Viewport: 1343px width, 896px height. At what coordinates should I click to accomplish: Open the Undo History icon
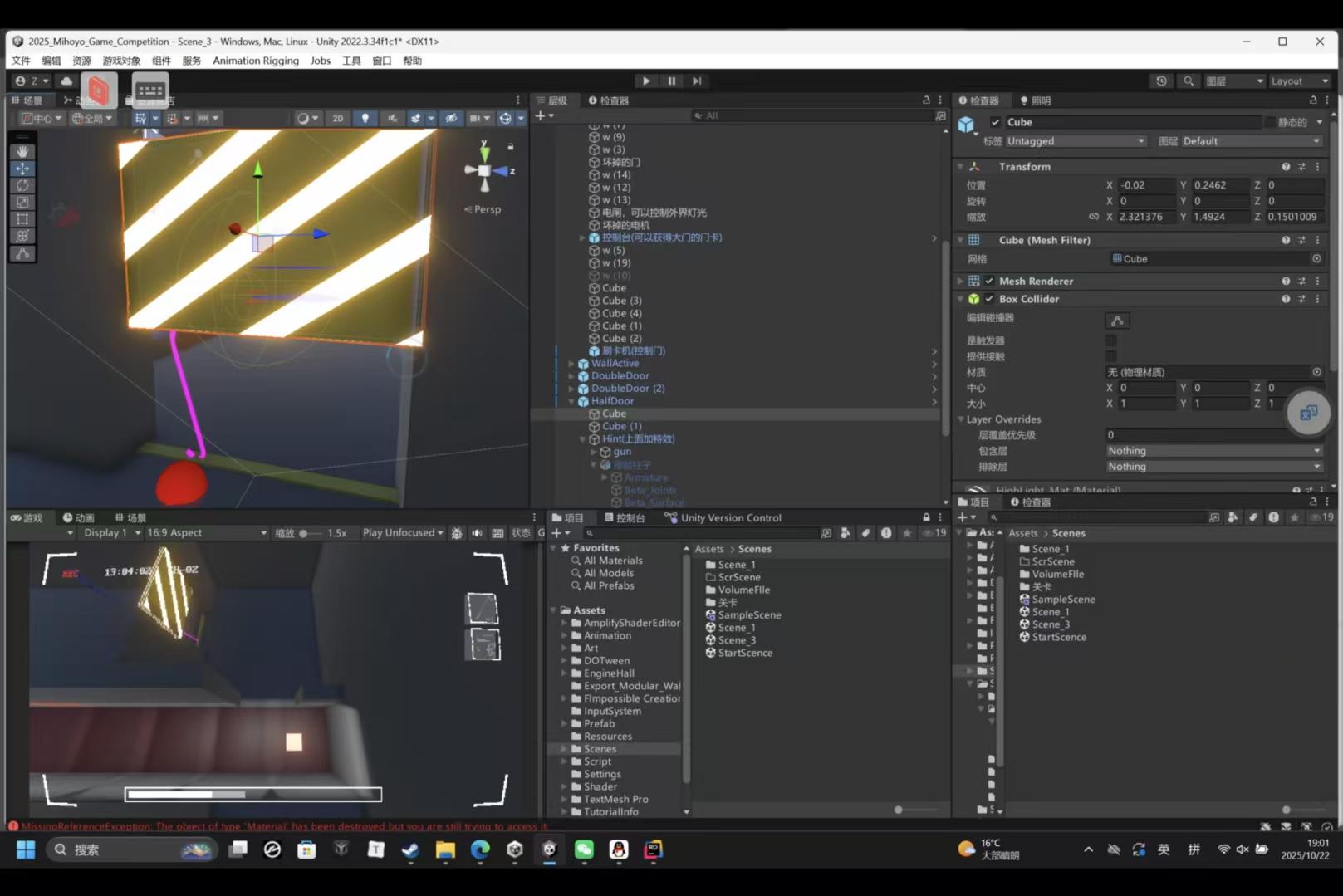(x=1161, y=81)
